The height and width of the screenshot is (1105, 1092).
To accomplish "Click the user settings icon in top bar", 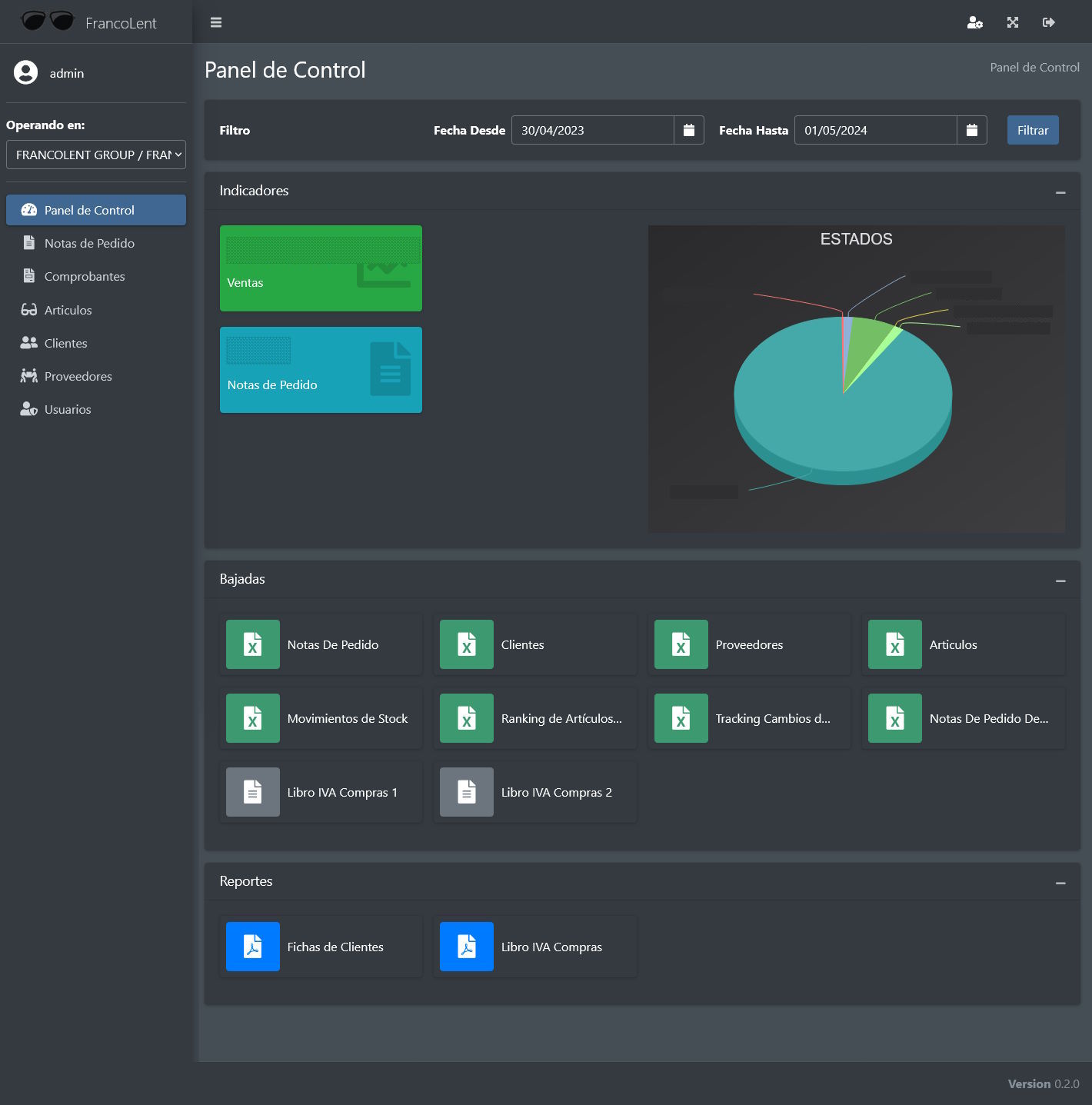I will coord(974,22).
